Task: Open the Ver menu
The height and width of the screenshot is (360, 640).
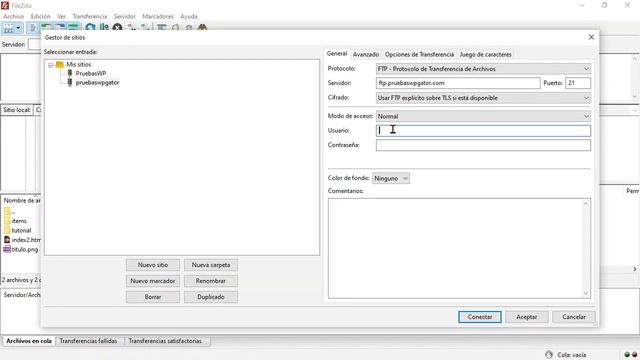Action: click(61, 16)
